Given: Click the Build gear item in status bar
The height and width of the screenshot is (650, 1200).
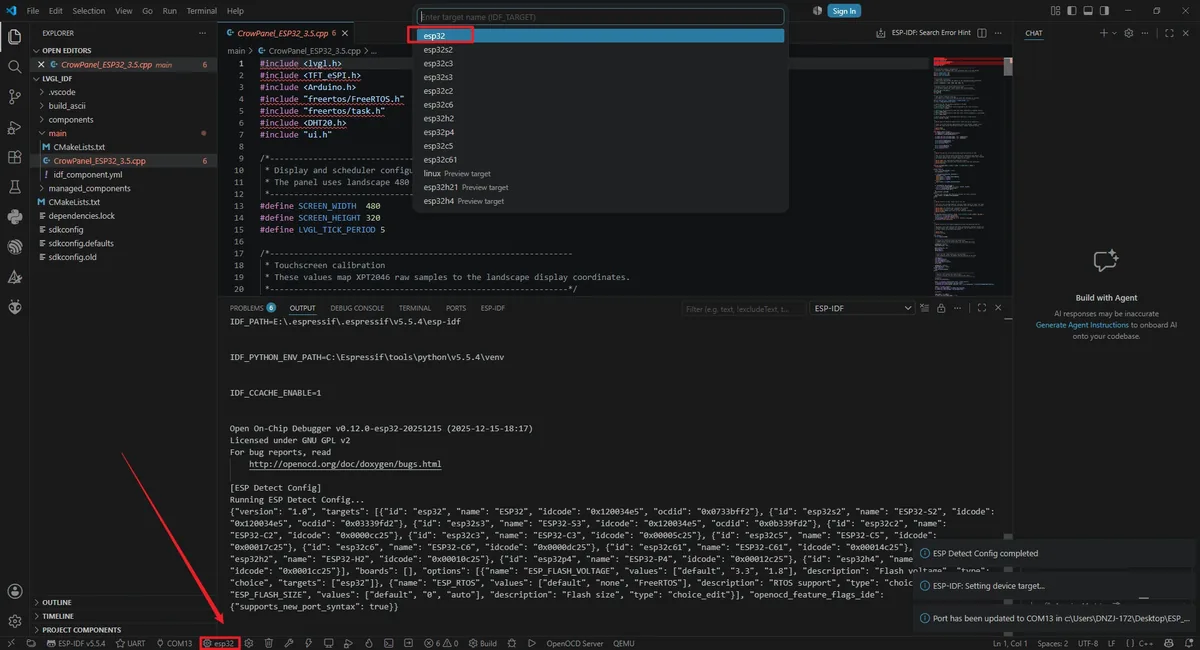Looking at the screenshot, I should click(481, 643).
